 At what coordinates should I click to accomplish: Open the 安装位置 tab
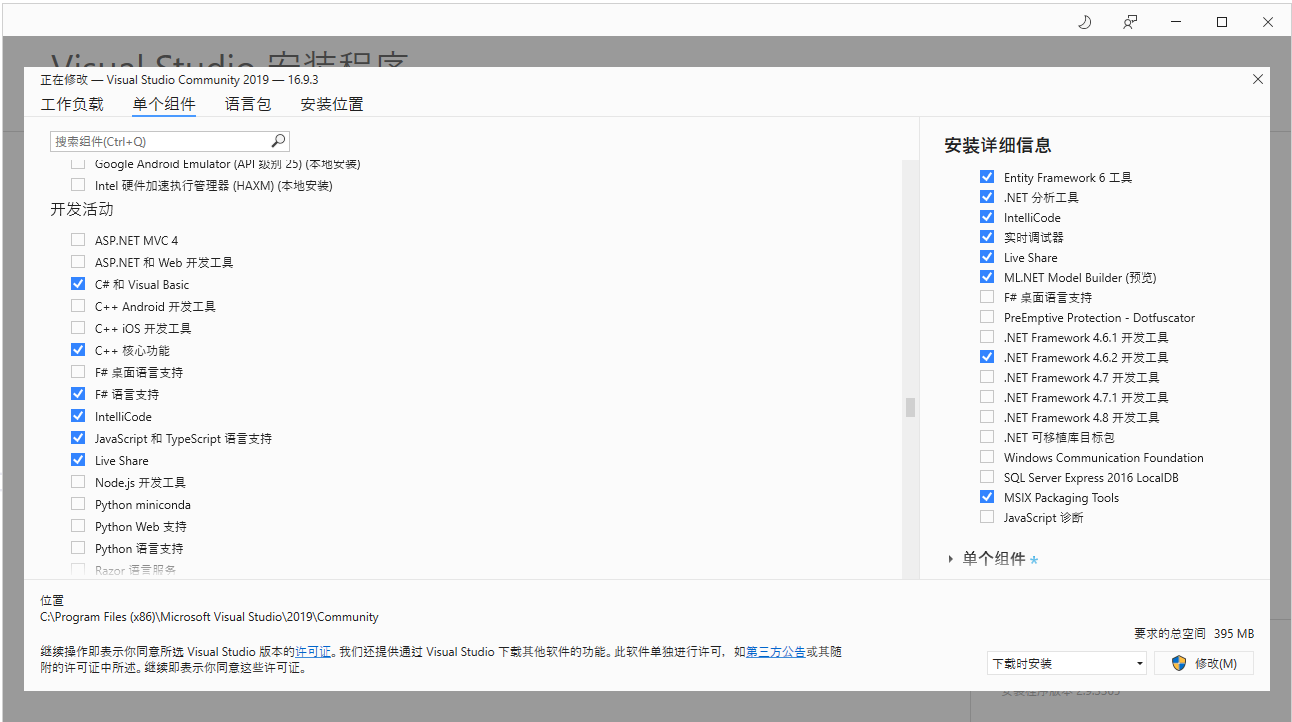coord(332,104)
